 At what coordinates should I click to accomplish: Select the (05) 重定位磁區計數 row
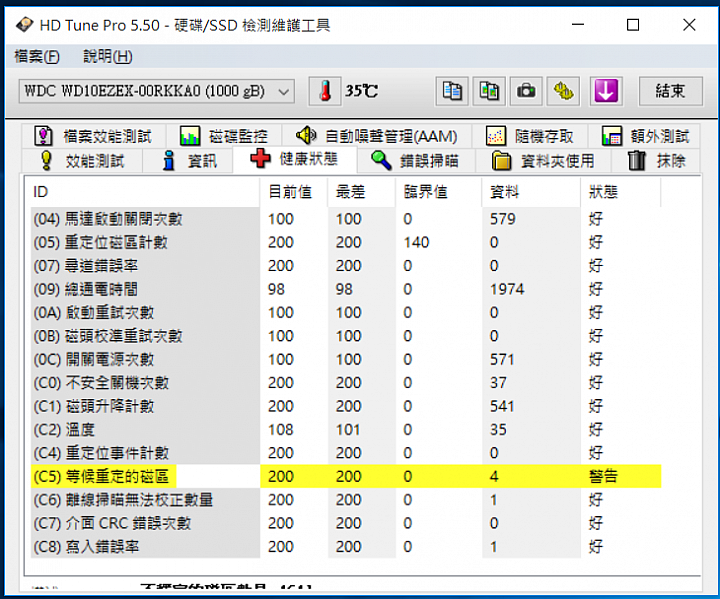346,242
